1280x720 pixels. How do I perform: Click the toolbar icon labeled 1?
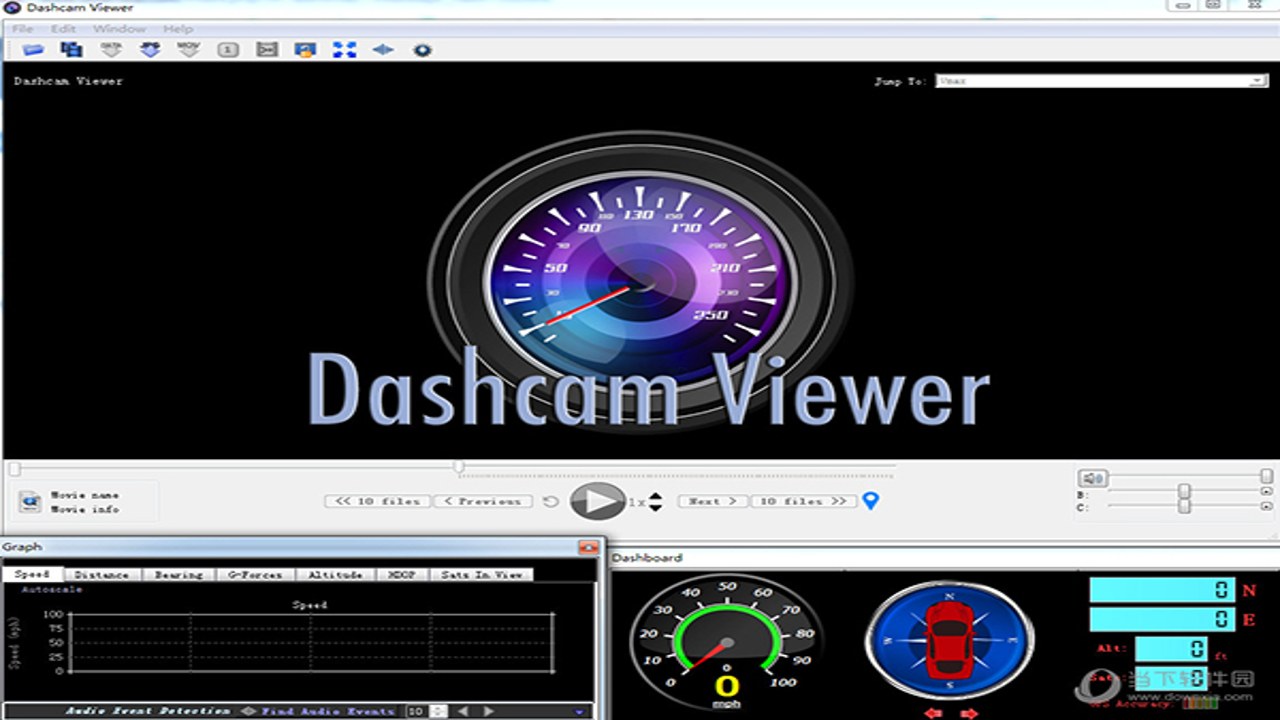tap(228, 49)
